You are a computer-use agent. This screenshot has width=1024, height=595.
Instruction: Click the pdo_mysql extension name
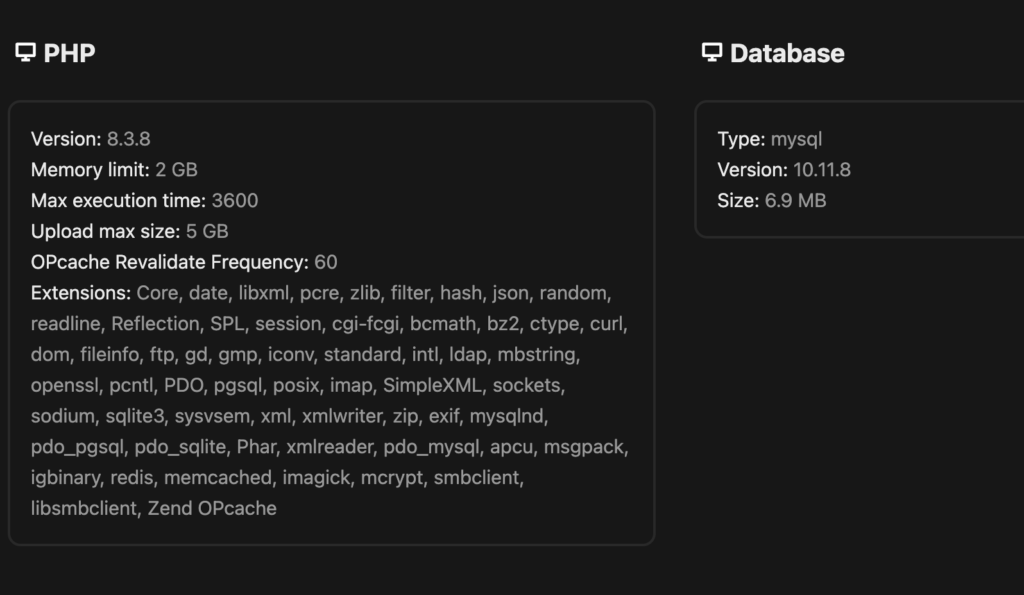coord(431,447)
